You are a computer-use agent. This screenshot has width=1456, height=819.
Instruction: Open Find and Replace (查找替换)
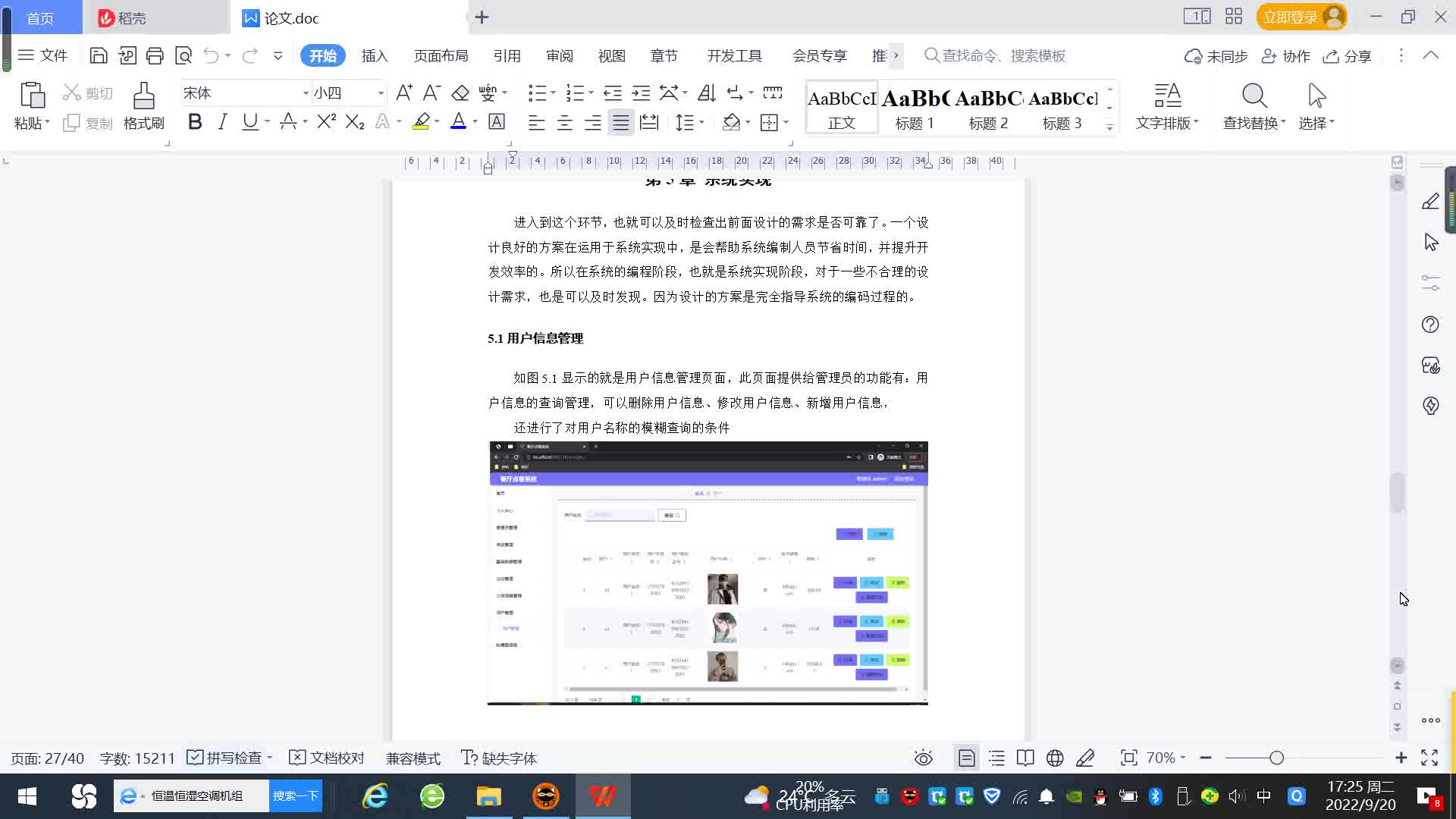[1254, 105]
